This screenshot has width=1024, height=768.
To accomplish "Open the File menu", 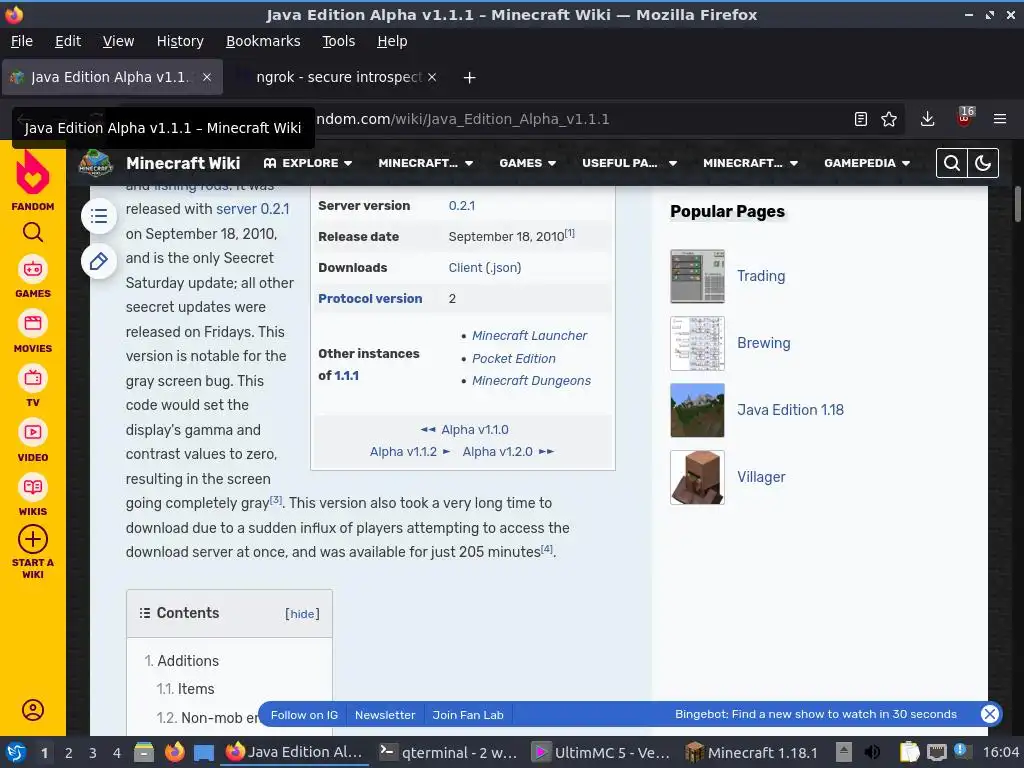I will click(x=22, y=41).
